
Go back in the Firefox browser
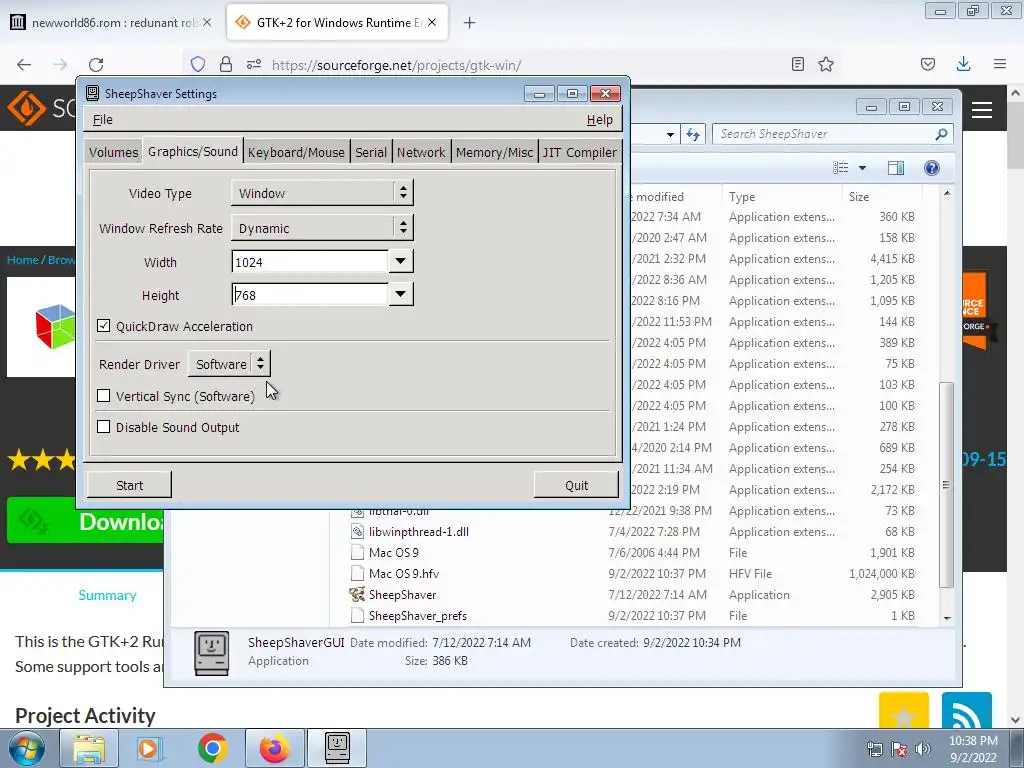[24, 65]
